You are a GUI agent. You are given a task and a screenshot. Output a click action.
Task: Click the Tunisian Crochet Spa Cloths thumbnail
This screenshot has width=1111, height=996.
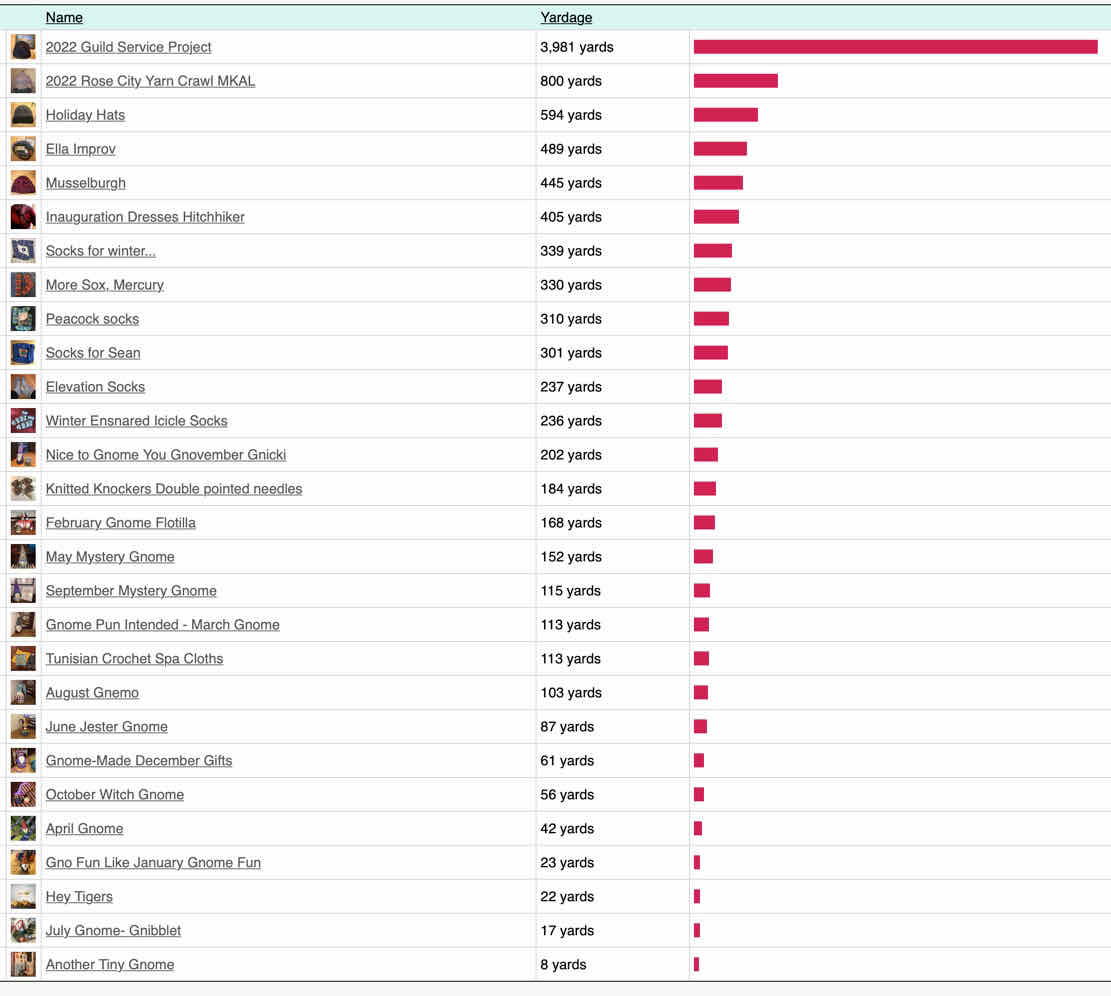click(23, 659)
